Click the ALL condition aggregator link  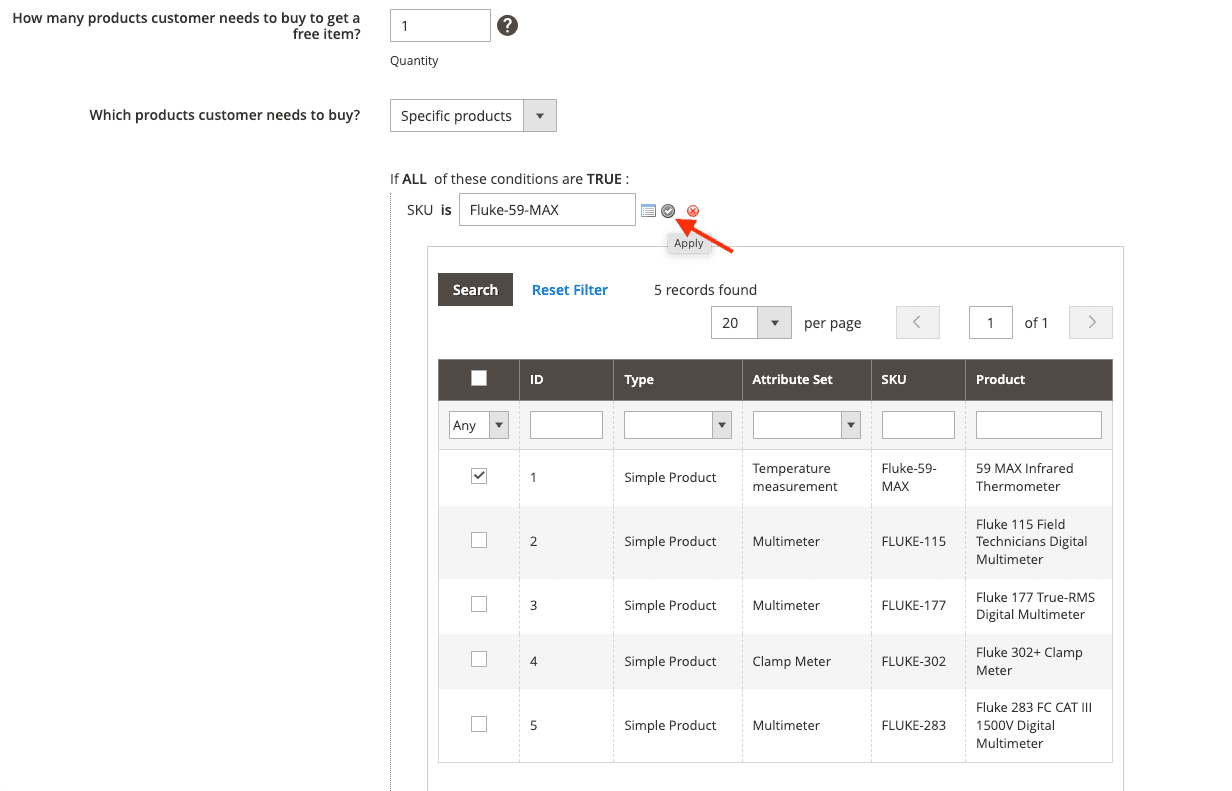point(414,179)
